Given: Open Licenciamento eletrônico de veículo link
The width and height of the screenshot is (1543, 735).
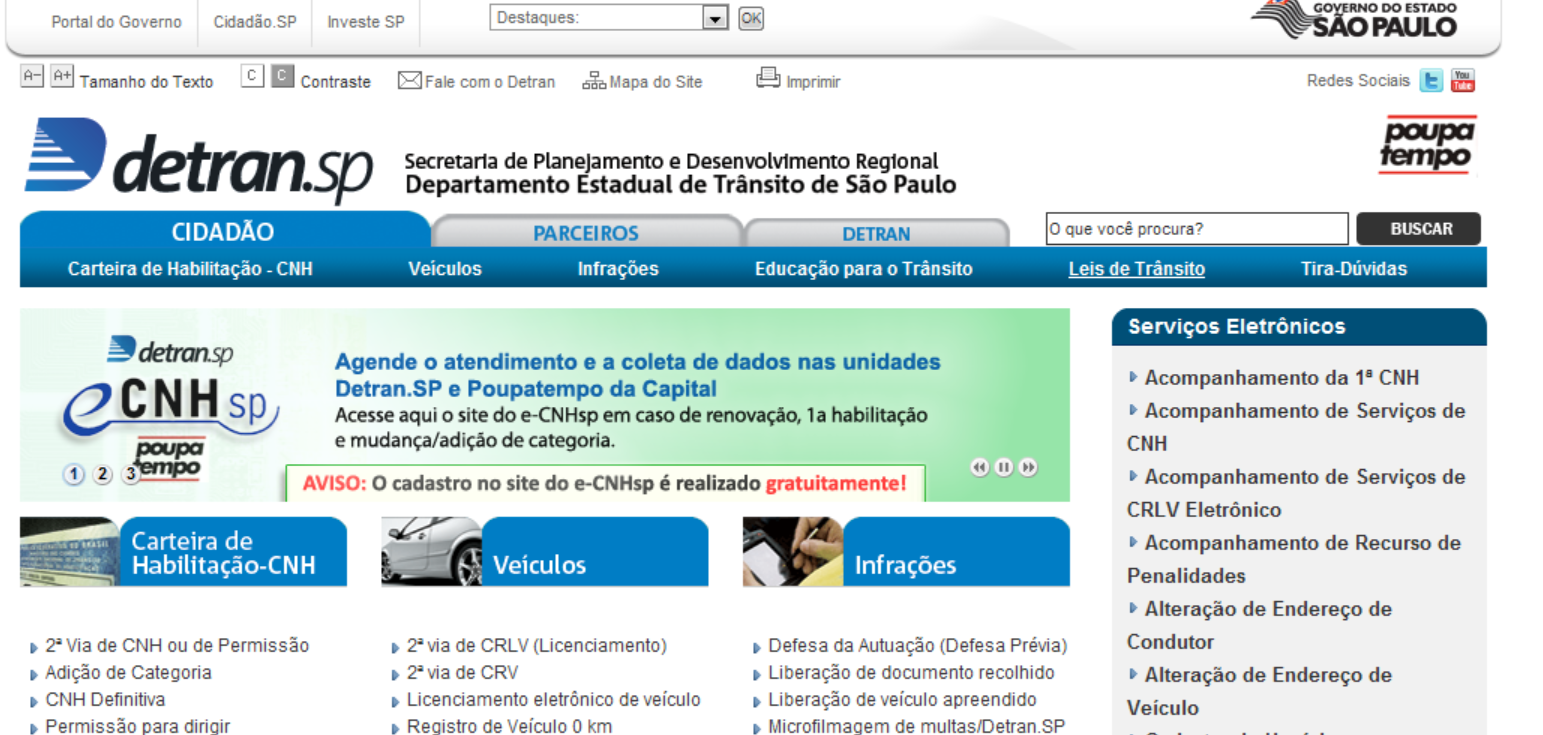Looking at the screenshot, I should [553, 700].
